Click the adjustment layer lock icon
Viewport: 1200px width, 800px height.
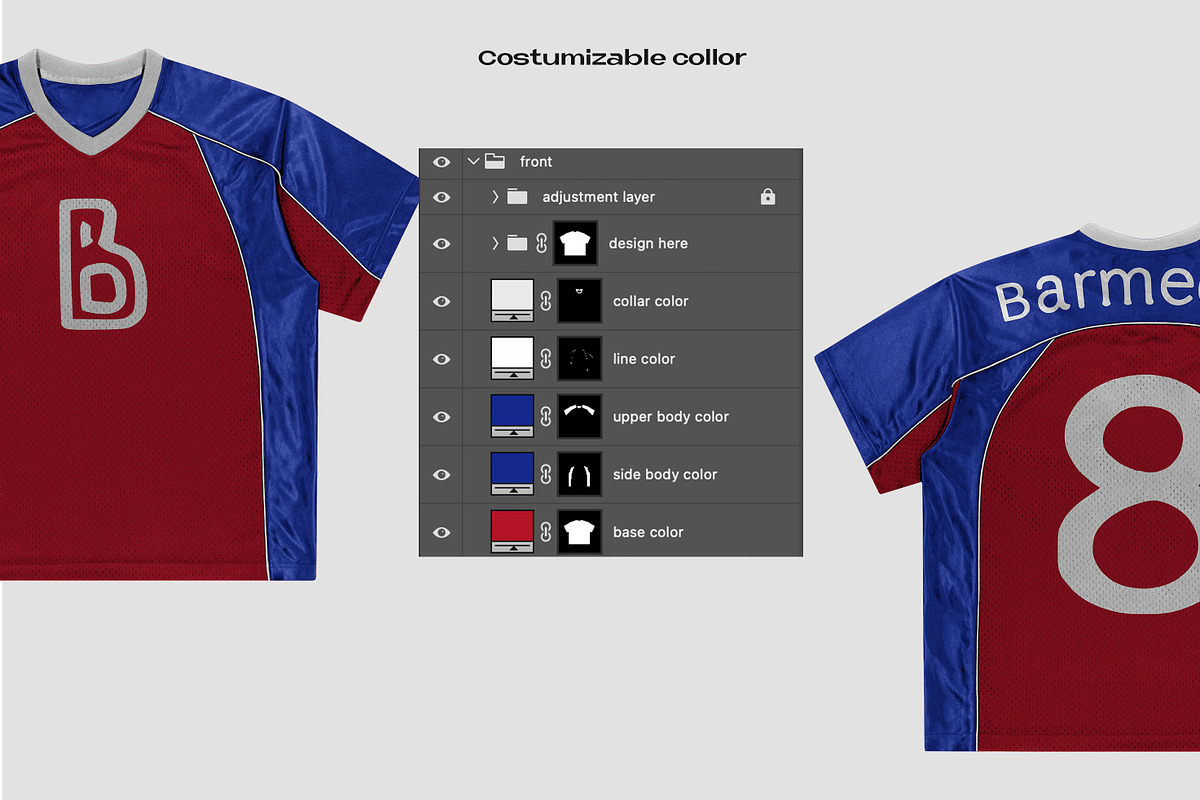[768, 197]
